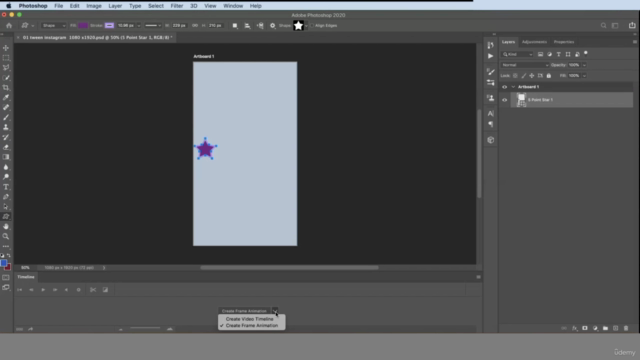Select the Path Selection tool
This screenshot has height=360, width=640.
pos(6,207)
